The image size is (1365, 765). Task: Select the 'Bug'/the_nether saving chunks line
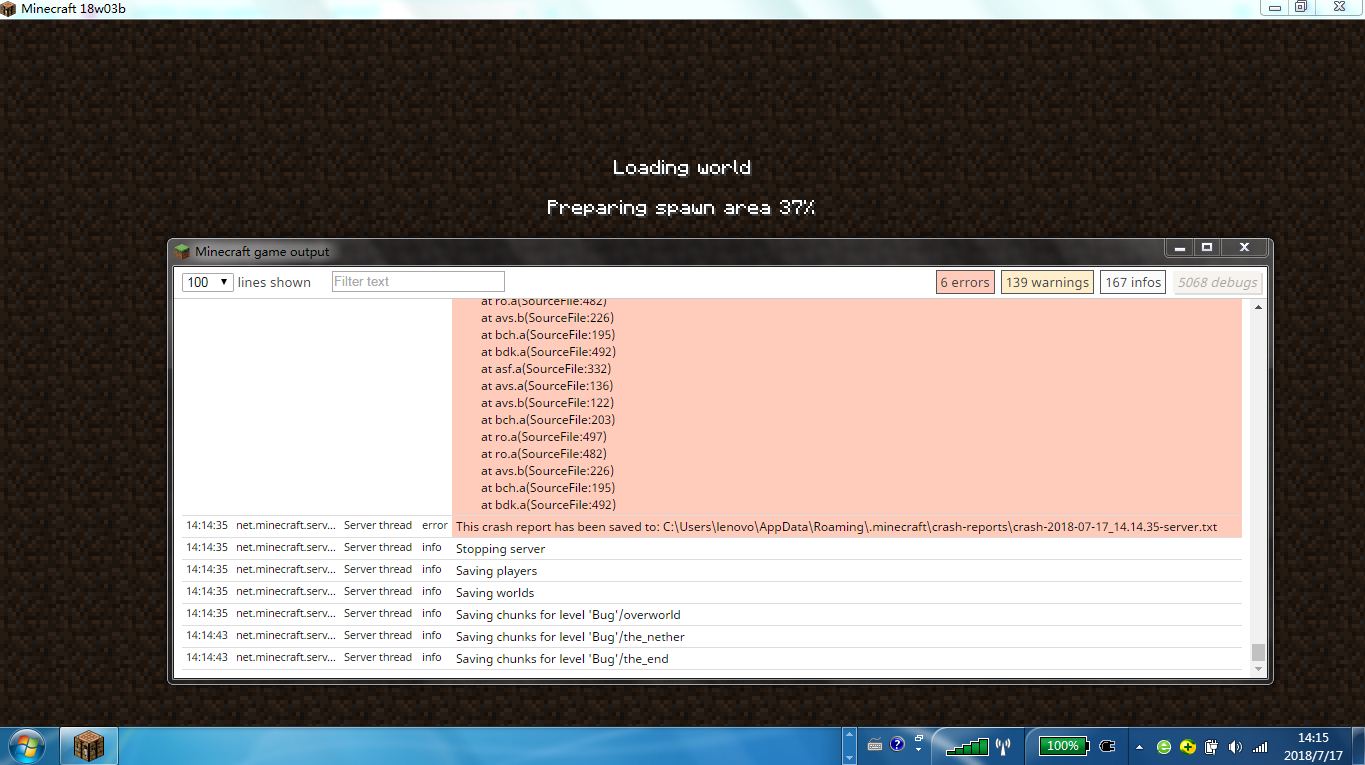tap(710, 636)
